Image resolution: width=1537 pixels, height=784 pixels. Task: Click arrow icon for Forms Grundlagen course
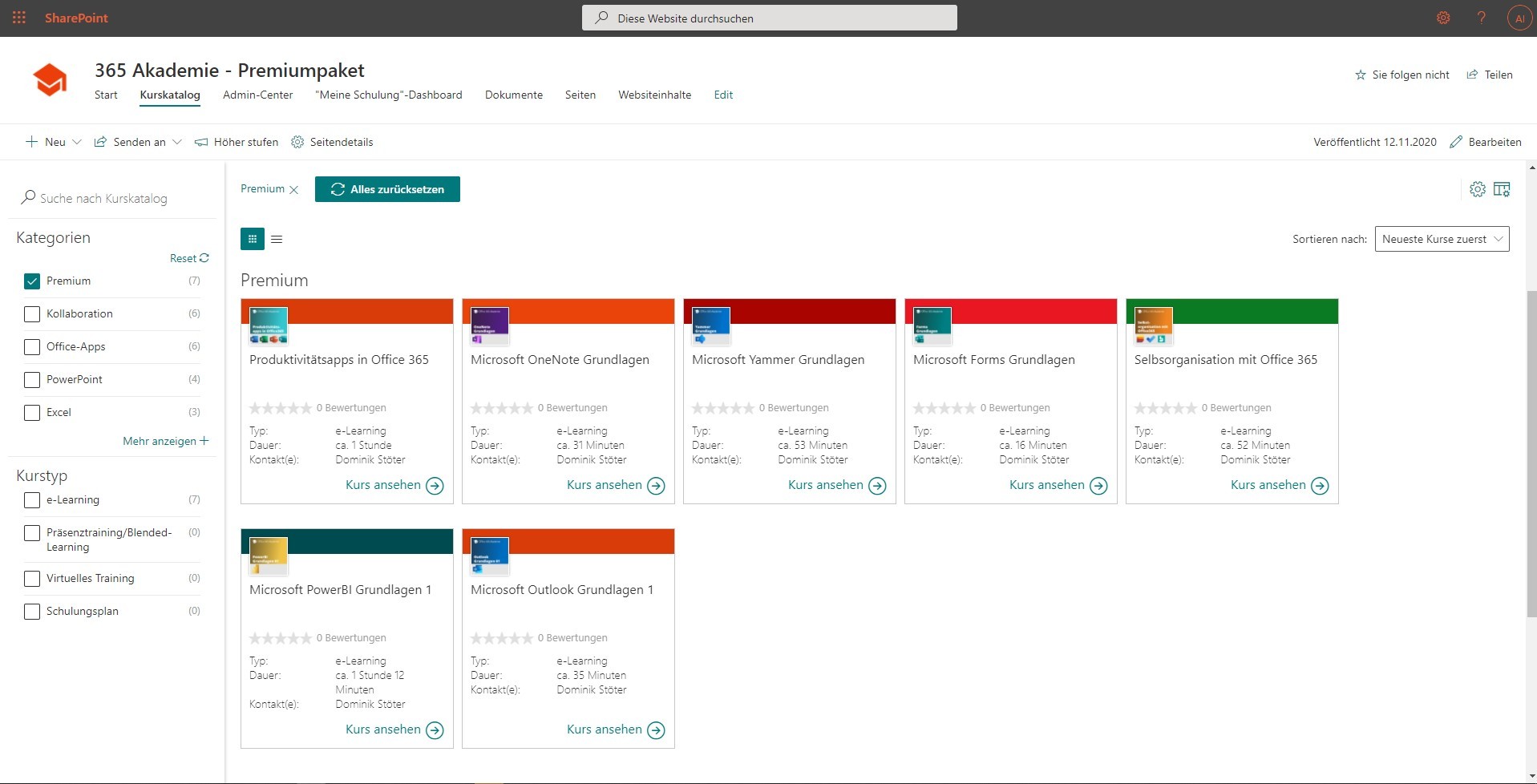coord(1098,486)
